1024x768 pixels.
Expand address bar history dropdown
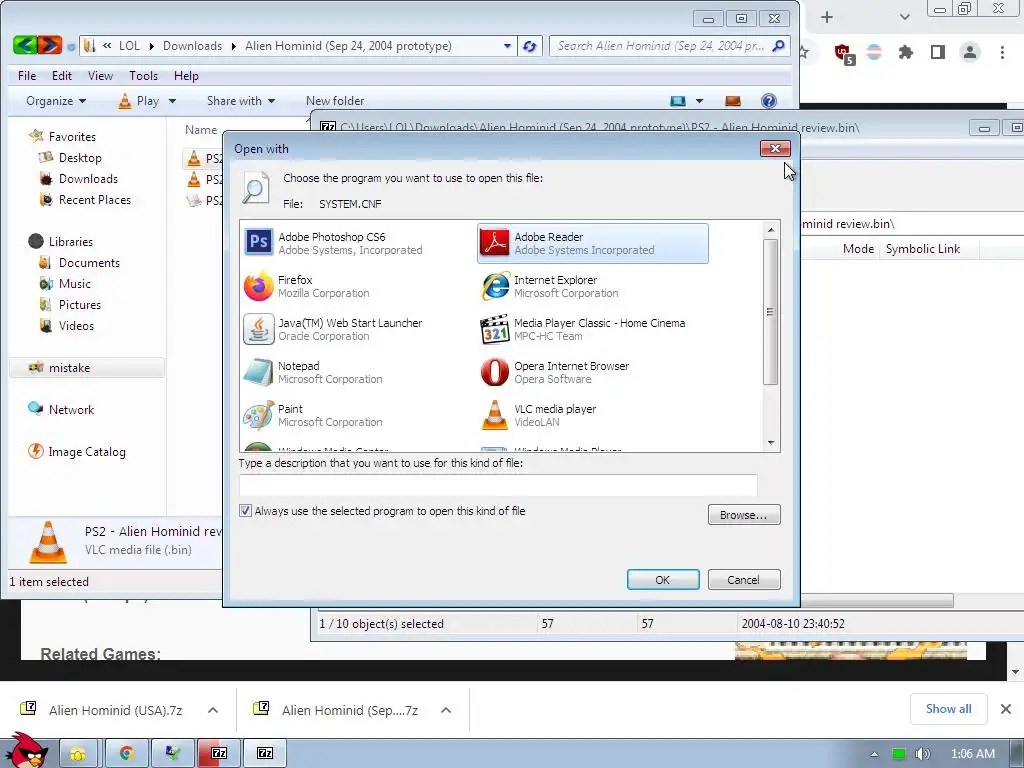tap(507, 46)
